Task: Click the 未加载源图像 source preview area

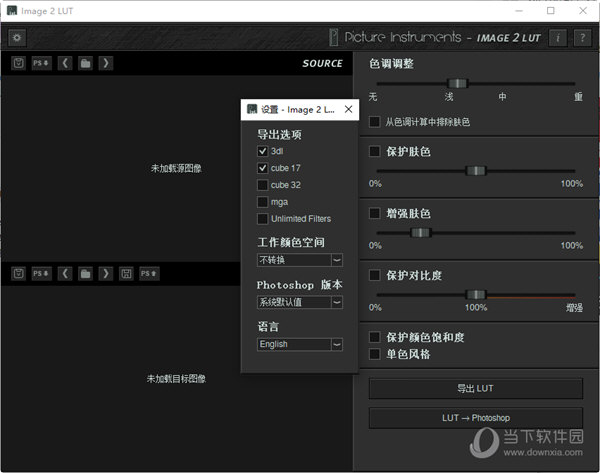Action: point(176,168)
